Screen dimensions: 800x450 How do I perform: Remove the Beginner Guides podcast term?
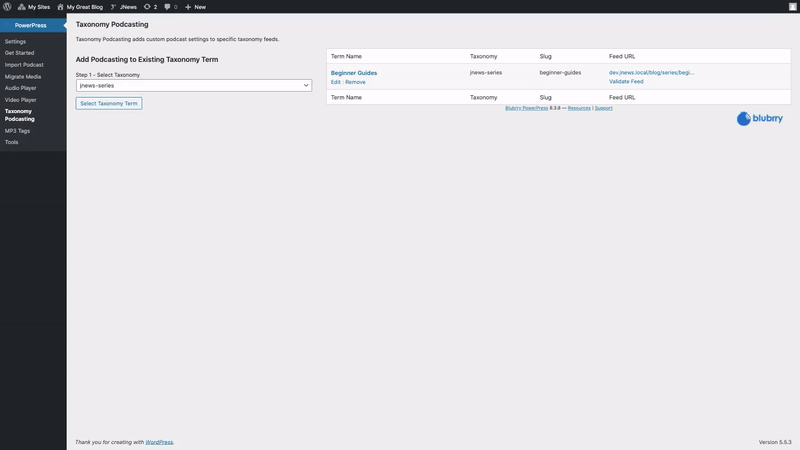click(355, 82)
